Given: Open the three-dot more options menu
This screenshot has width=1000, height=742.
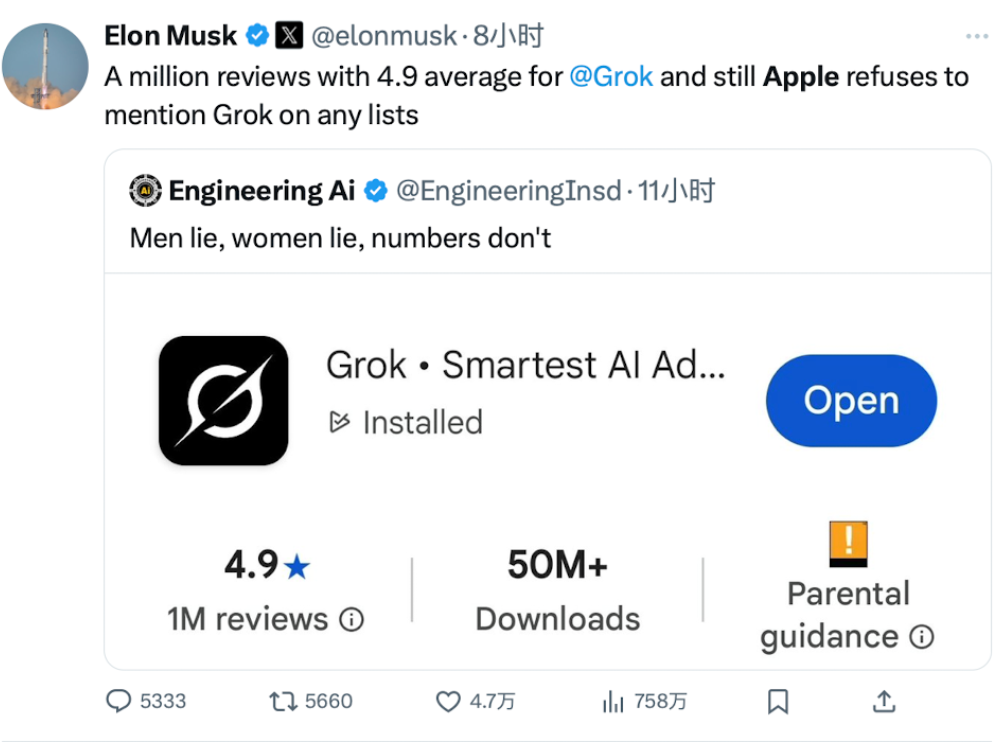Looking at the screenshot, I should coord(976,36).
